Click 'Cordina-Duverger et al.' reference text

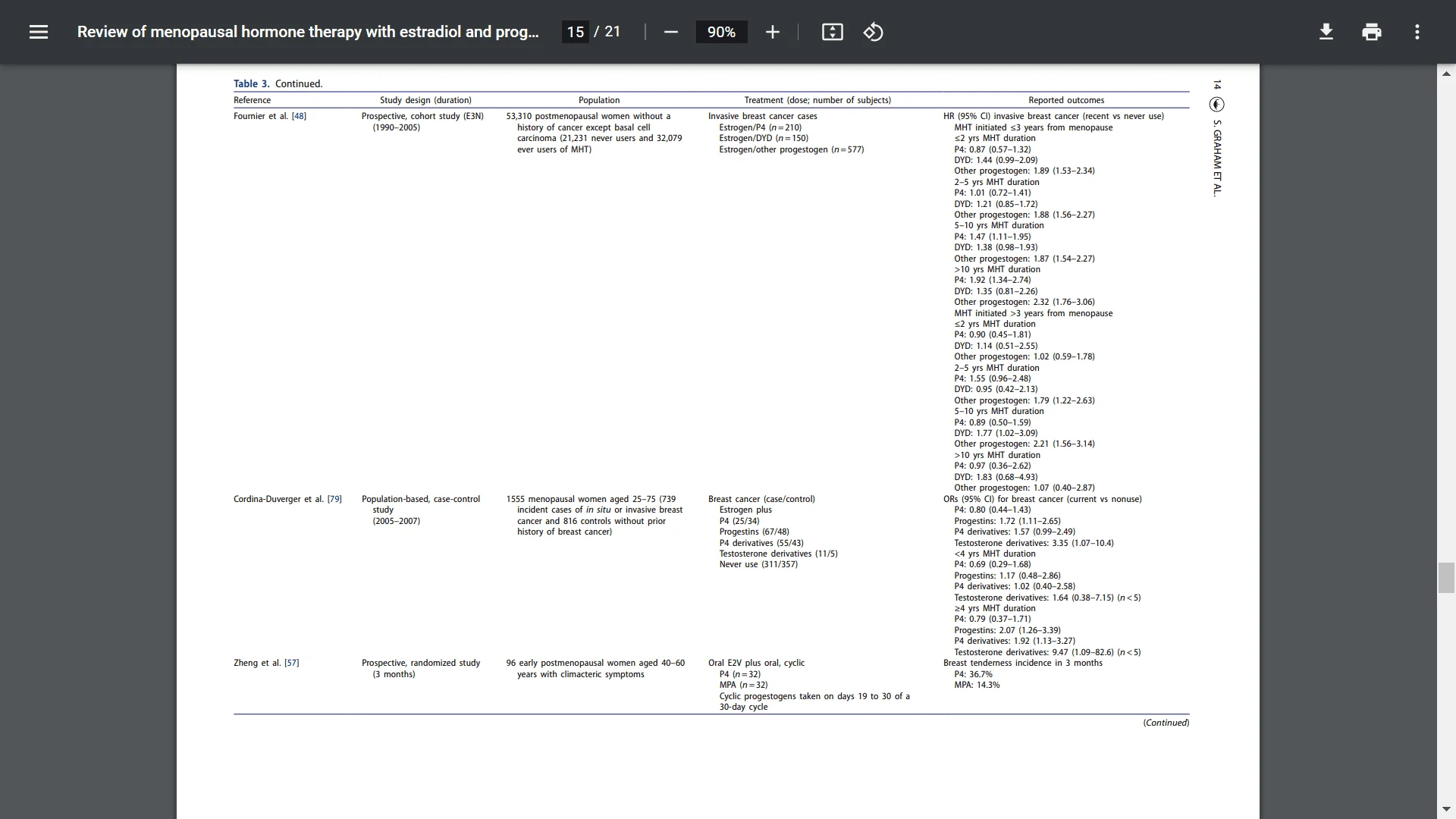tap(279, 499)
